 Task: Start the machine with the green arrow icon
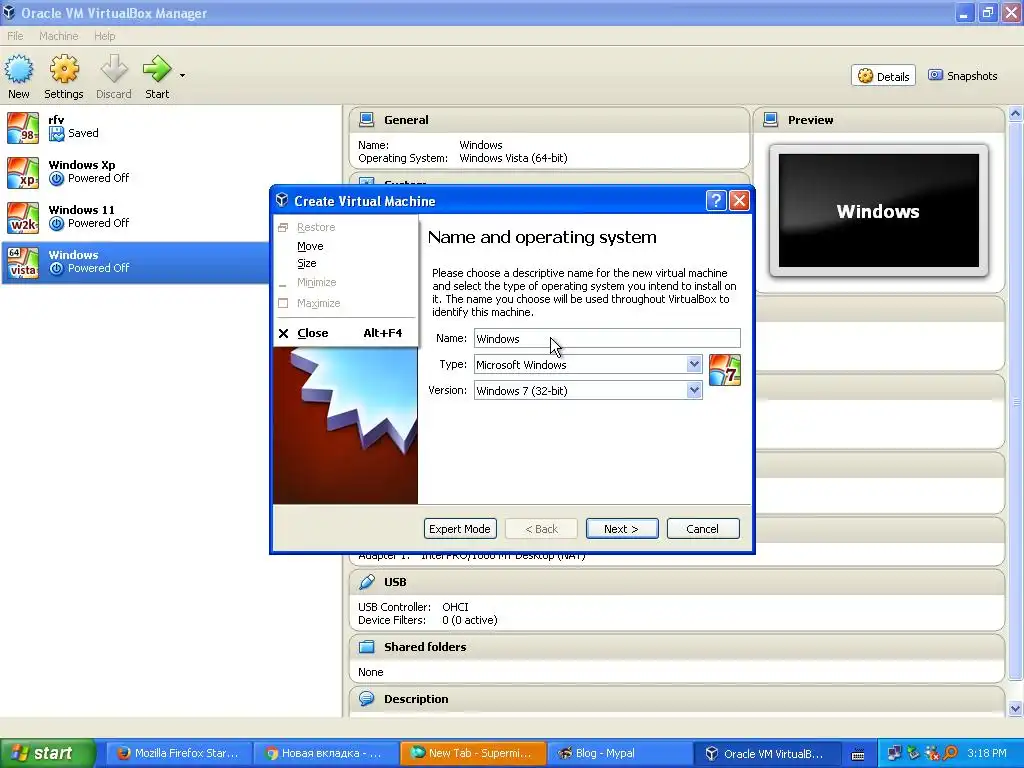(x=157, y=69)
